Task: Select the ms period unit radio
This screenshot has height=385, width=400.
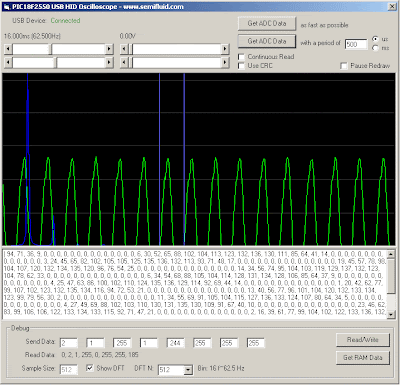Action: coord(376,48)
